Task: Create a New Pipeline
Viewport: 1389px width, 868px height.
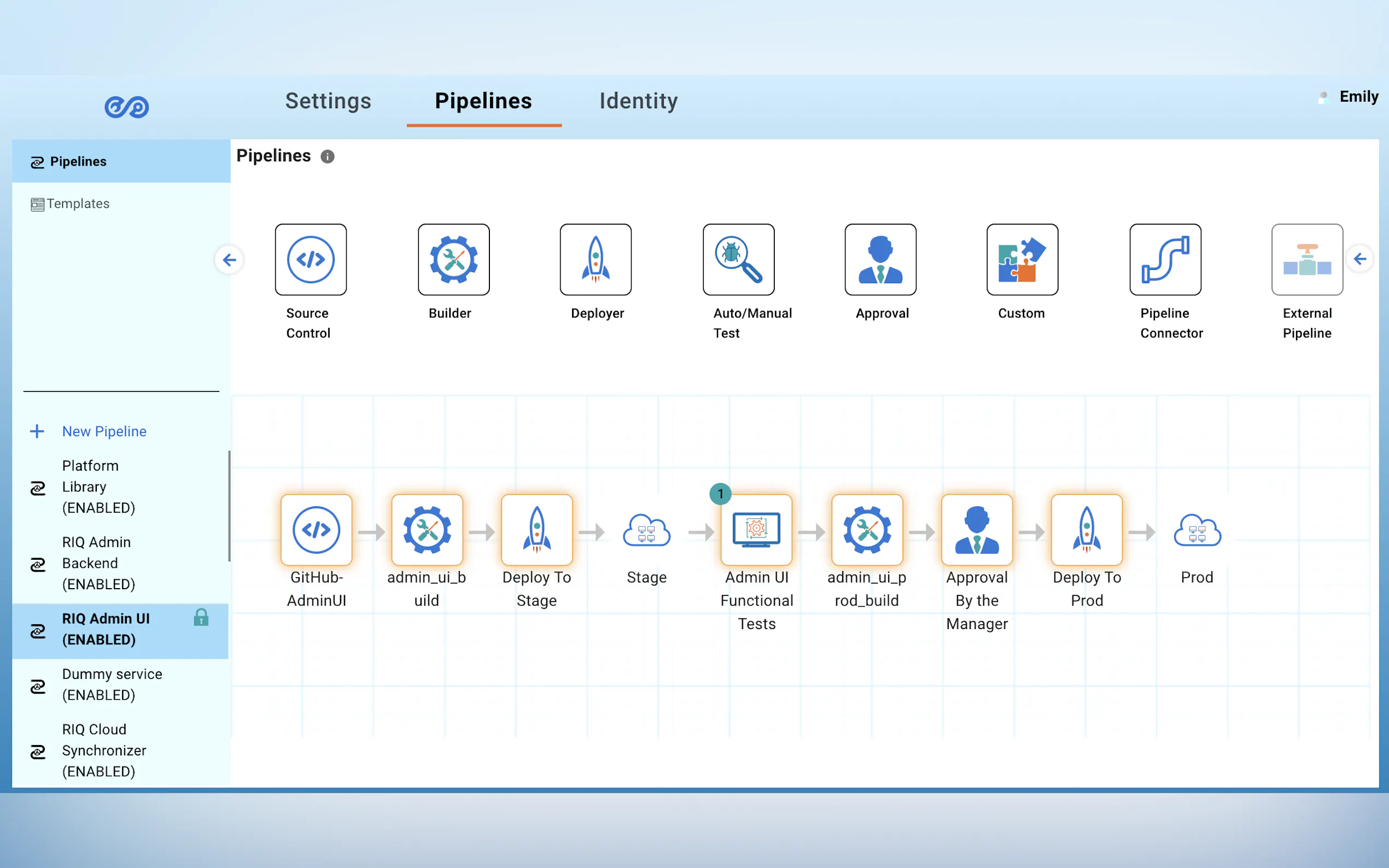Action: click(104, 431)
